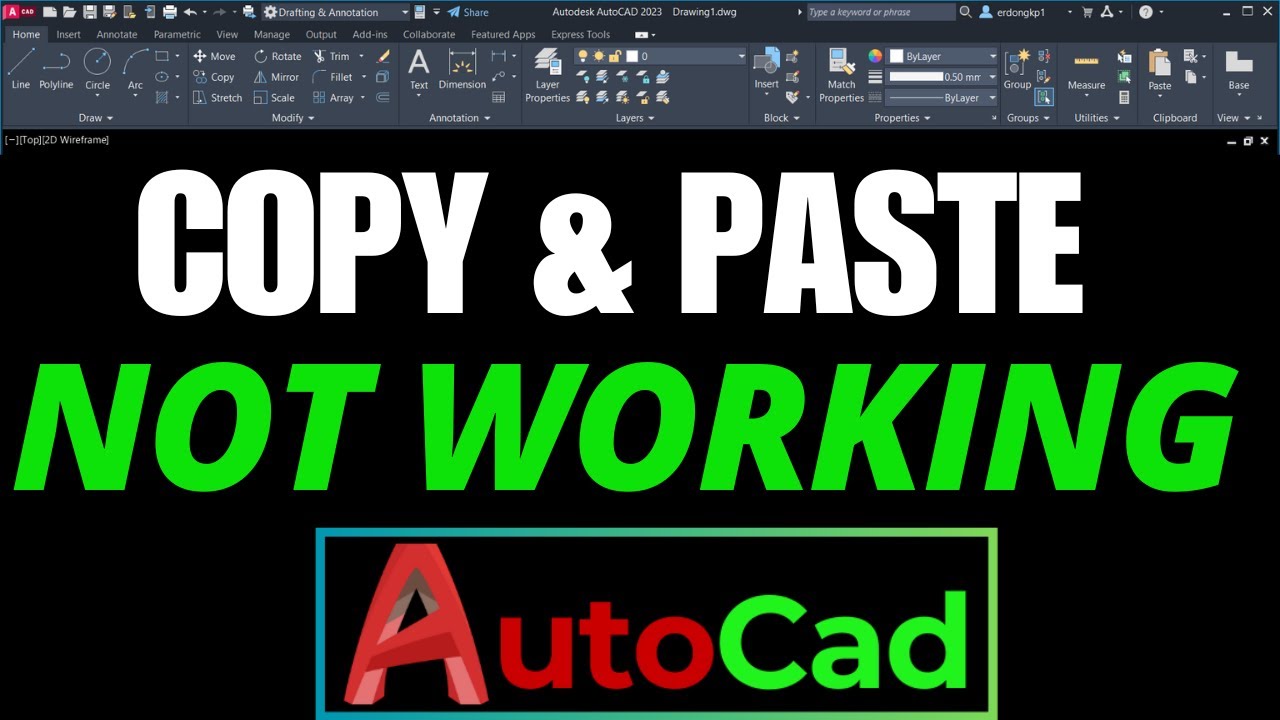Click the keyword search input field

[x=880, y=12]
